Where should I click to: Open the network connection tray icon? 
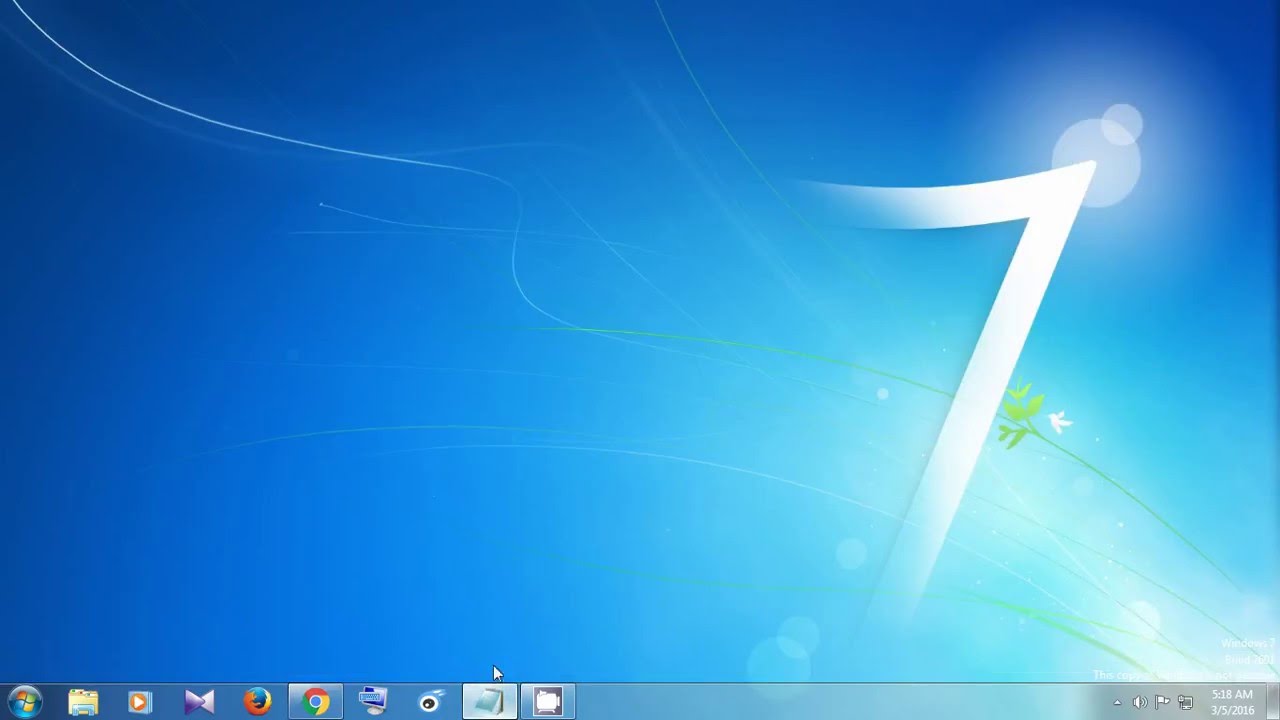point(1185,702)
